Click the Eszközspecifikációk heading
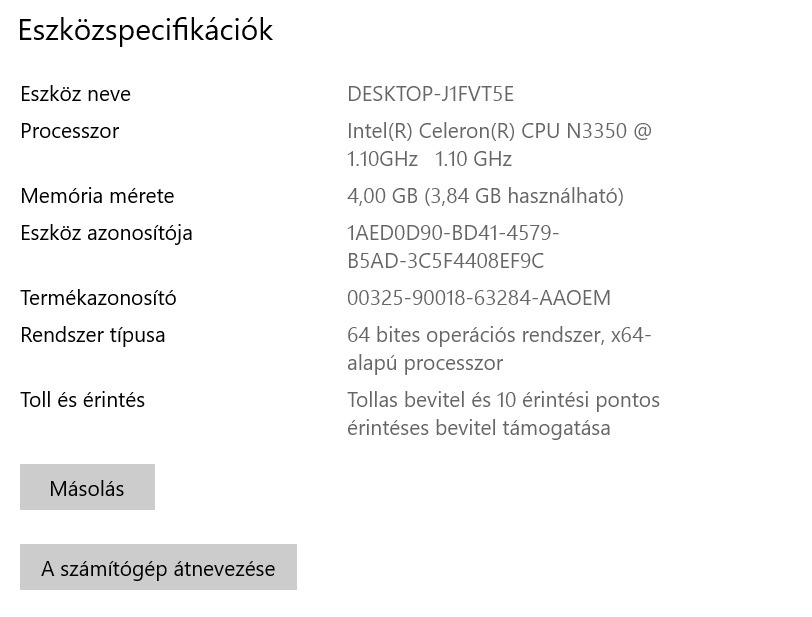The image size is (812, 617). pyautogui.click(x=146, y=30)
